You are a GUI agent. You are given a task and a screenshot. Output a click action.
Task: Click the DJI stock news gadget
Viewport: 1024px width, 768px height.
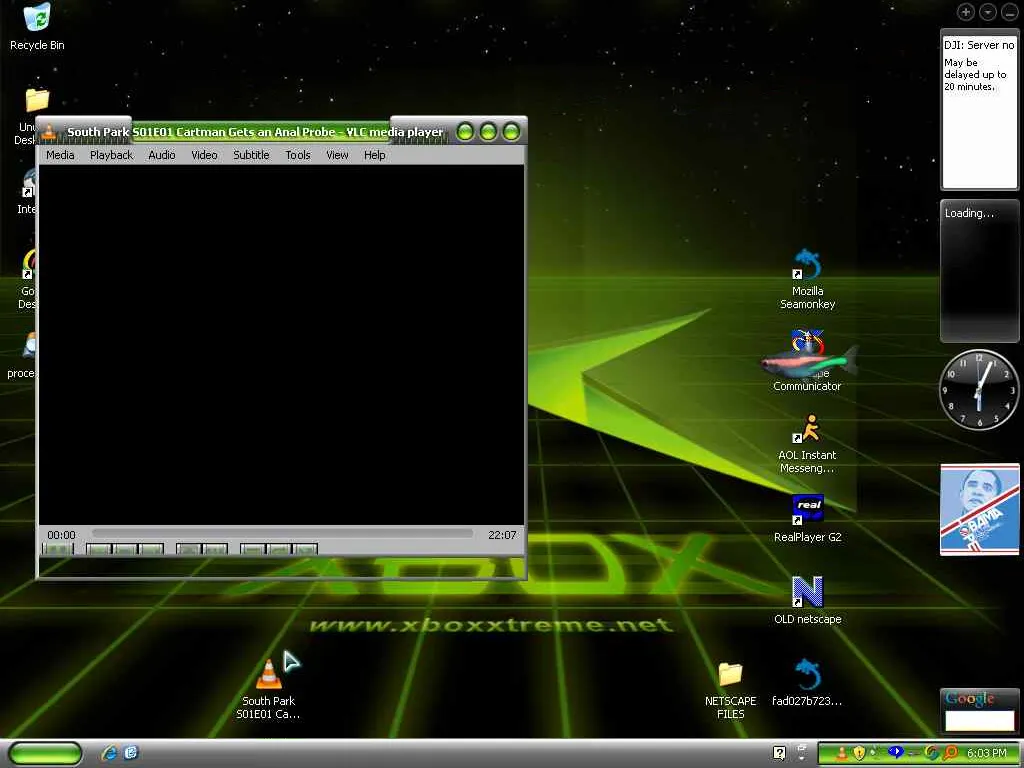click(x=980, y=110)
